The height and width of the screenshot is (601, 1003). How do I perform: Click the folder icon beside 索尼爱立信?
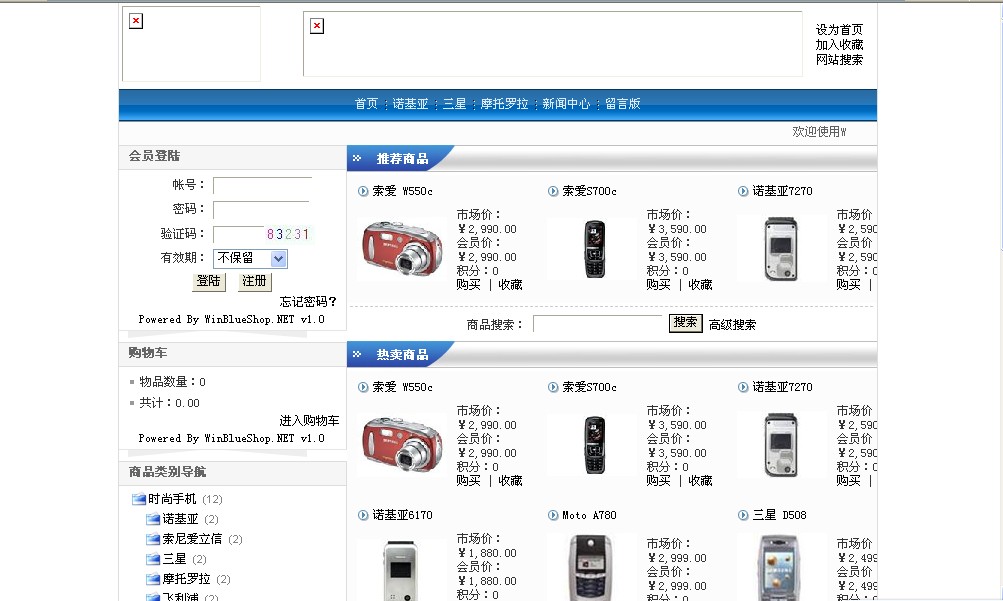coord(153,539)
